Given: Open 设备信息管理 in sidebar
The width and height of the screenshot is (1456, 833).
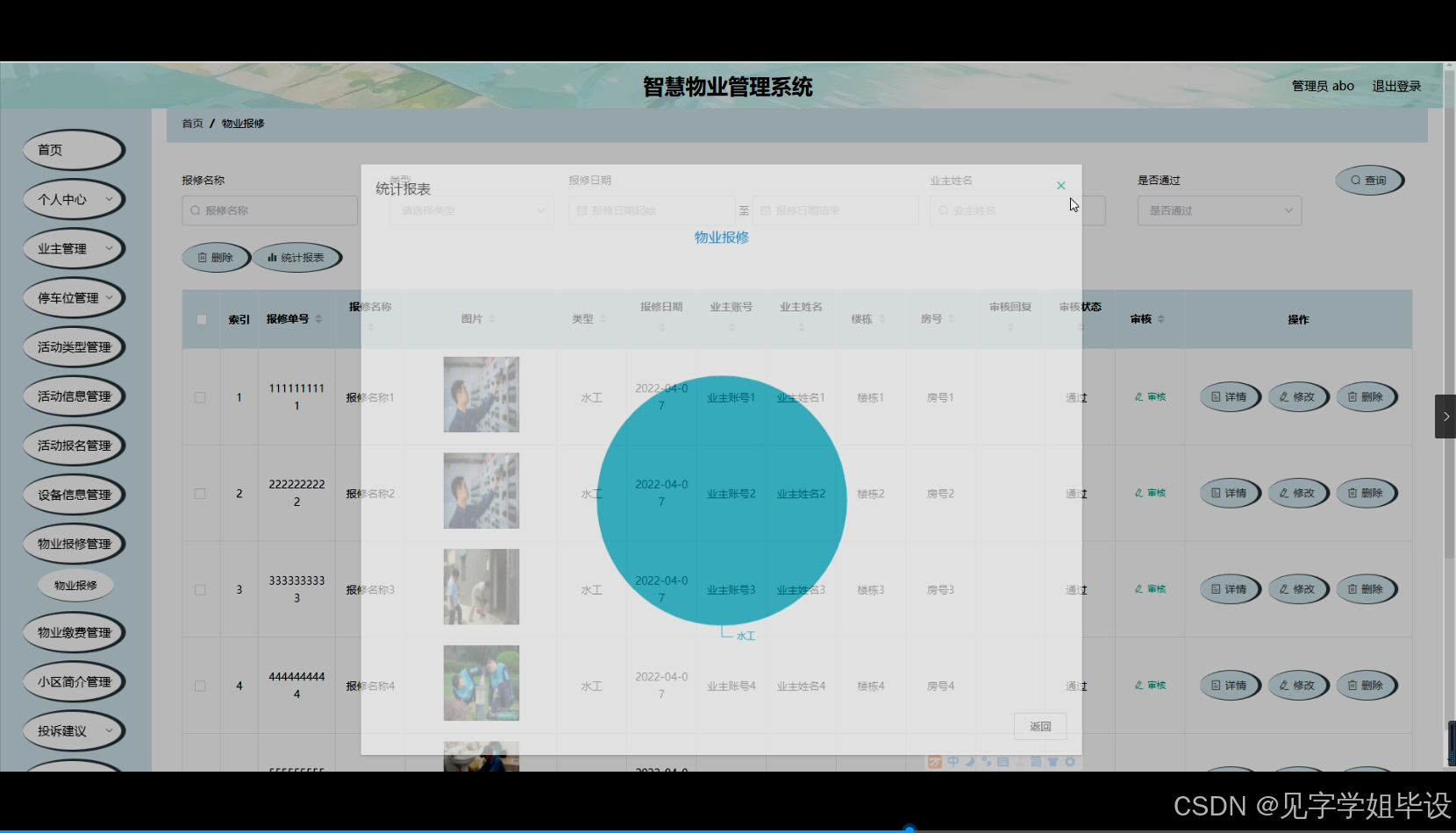Looking at the screenshot, I should (74, 494).
